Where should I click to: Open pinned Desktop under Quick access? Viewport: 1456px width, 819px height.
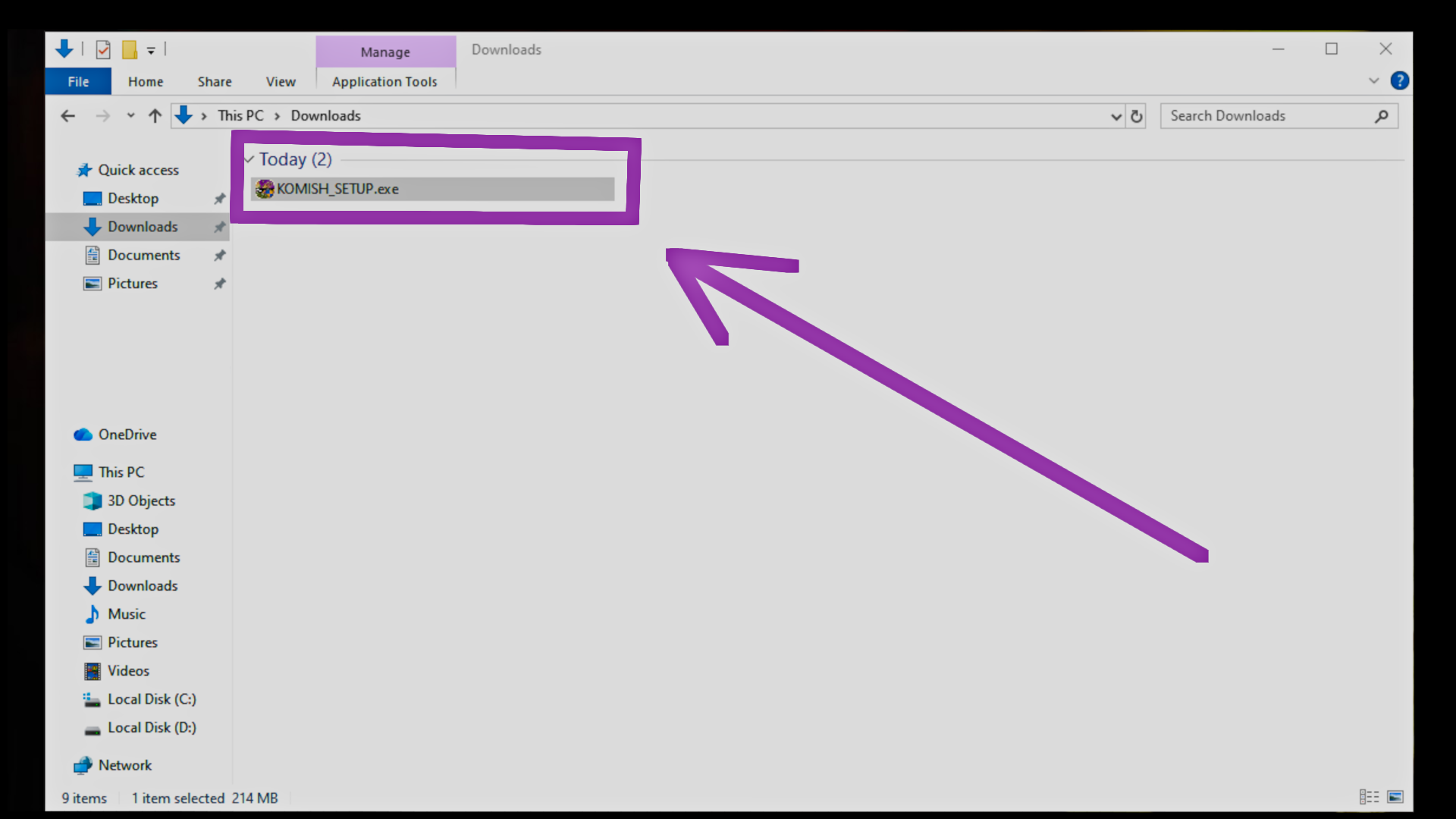[133, 199]
